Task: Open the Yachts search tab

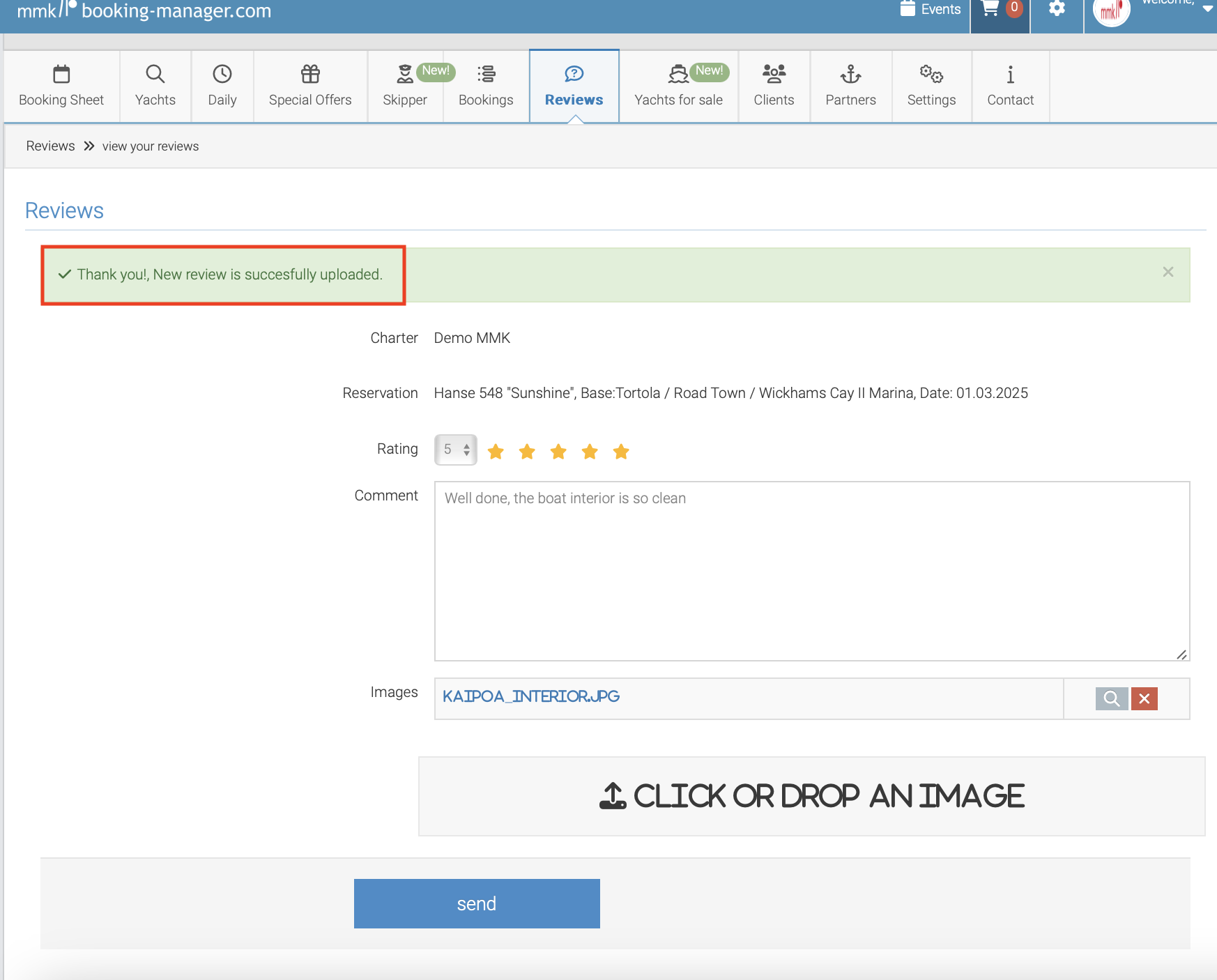Action: pos(155,86)
